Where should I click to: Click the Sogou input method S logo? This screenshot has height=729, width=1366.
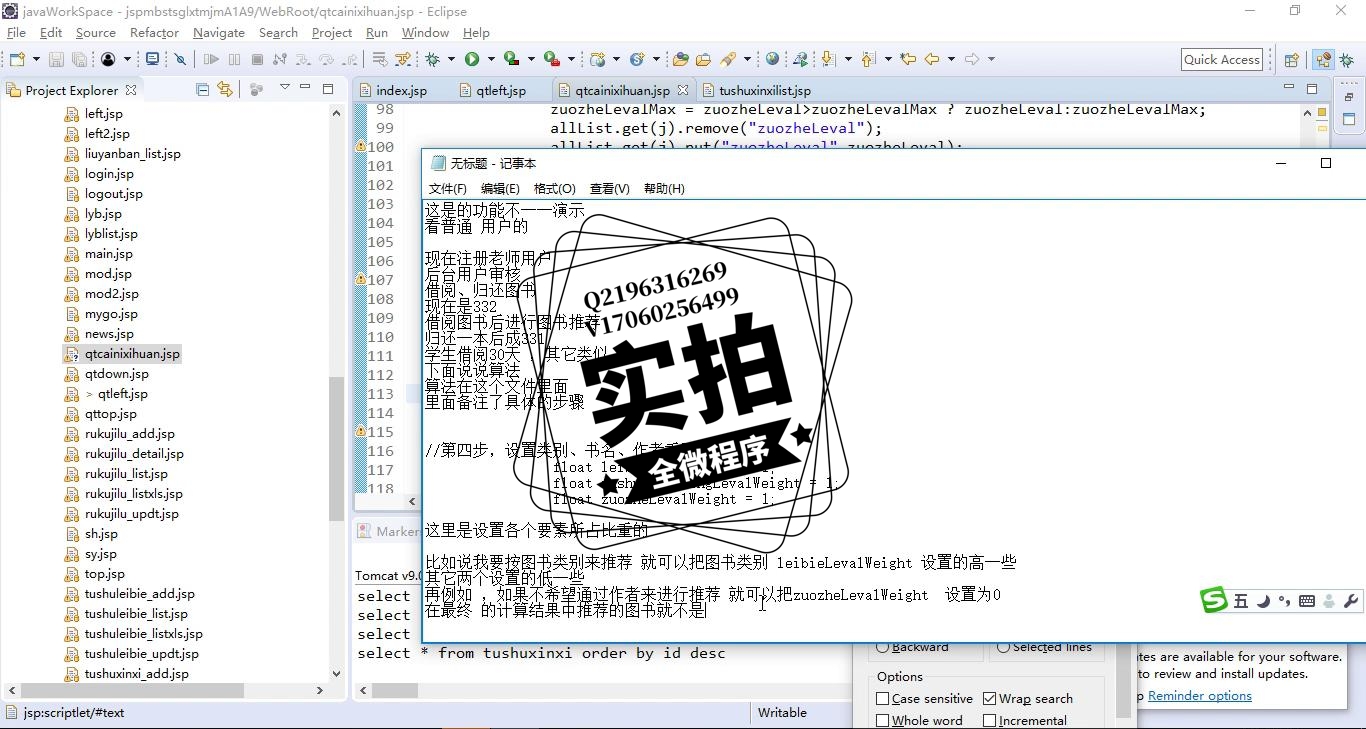(1214, 599)
